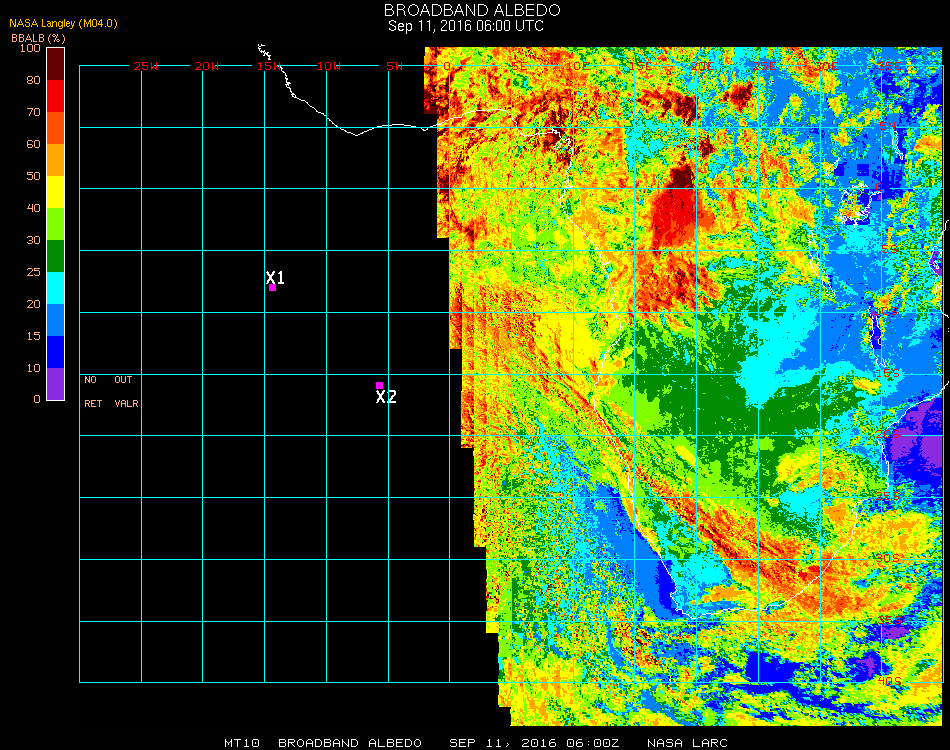Click the 15W longitude label
950x750 pixels.
269,66
